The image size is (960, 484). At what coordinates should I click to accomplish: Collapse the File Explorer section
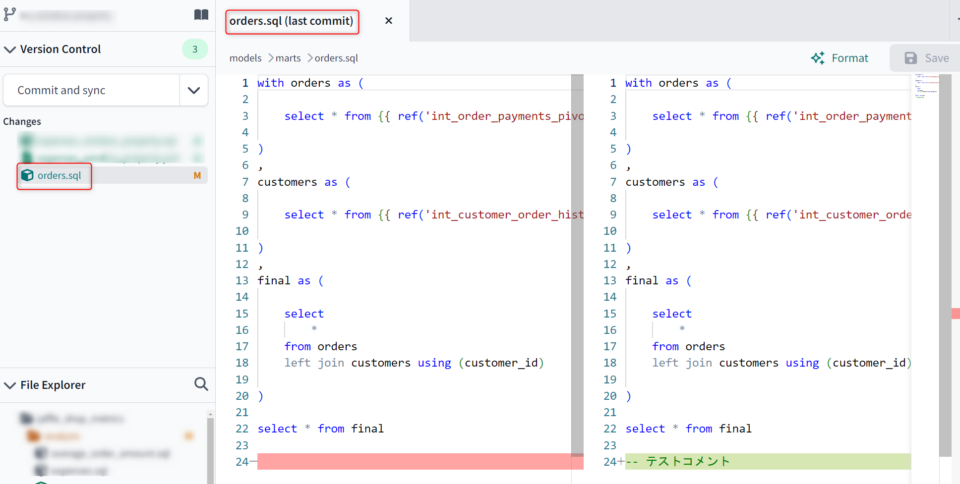pos(10,385)
